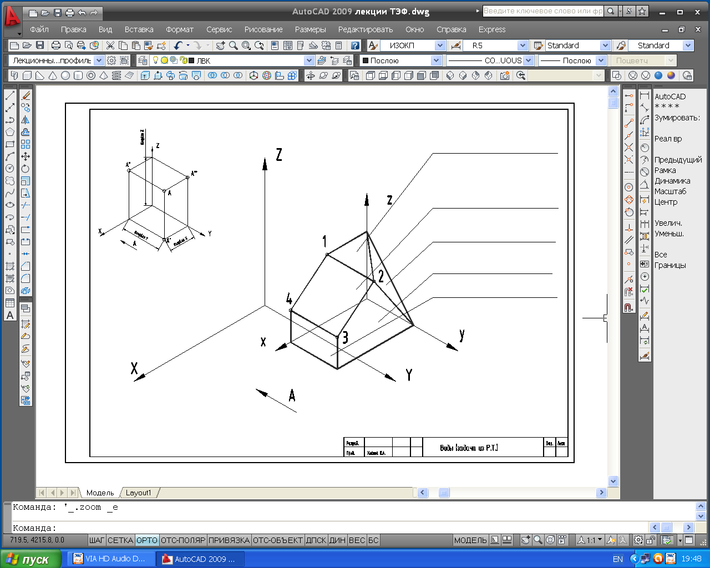Enable ПРИВЯЗКА object snap

tap(229, 540)
